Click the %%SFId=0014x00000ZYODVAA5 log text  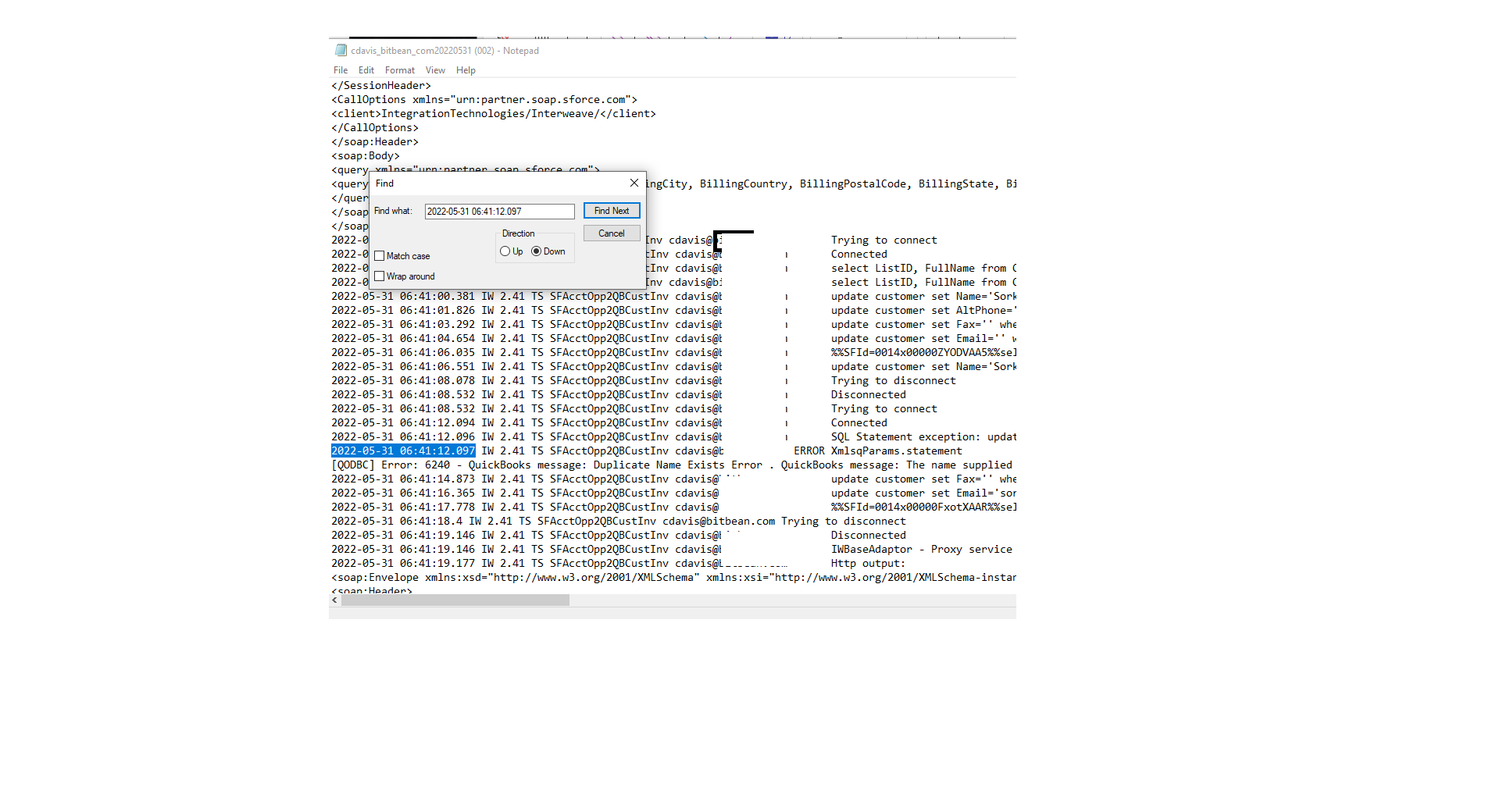tap(923, 353)
